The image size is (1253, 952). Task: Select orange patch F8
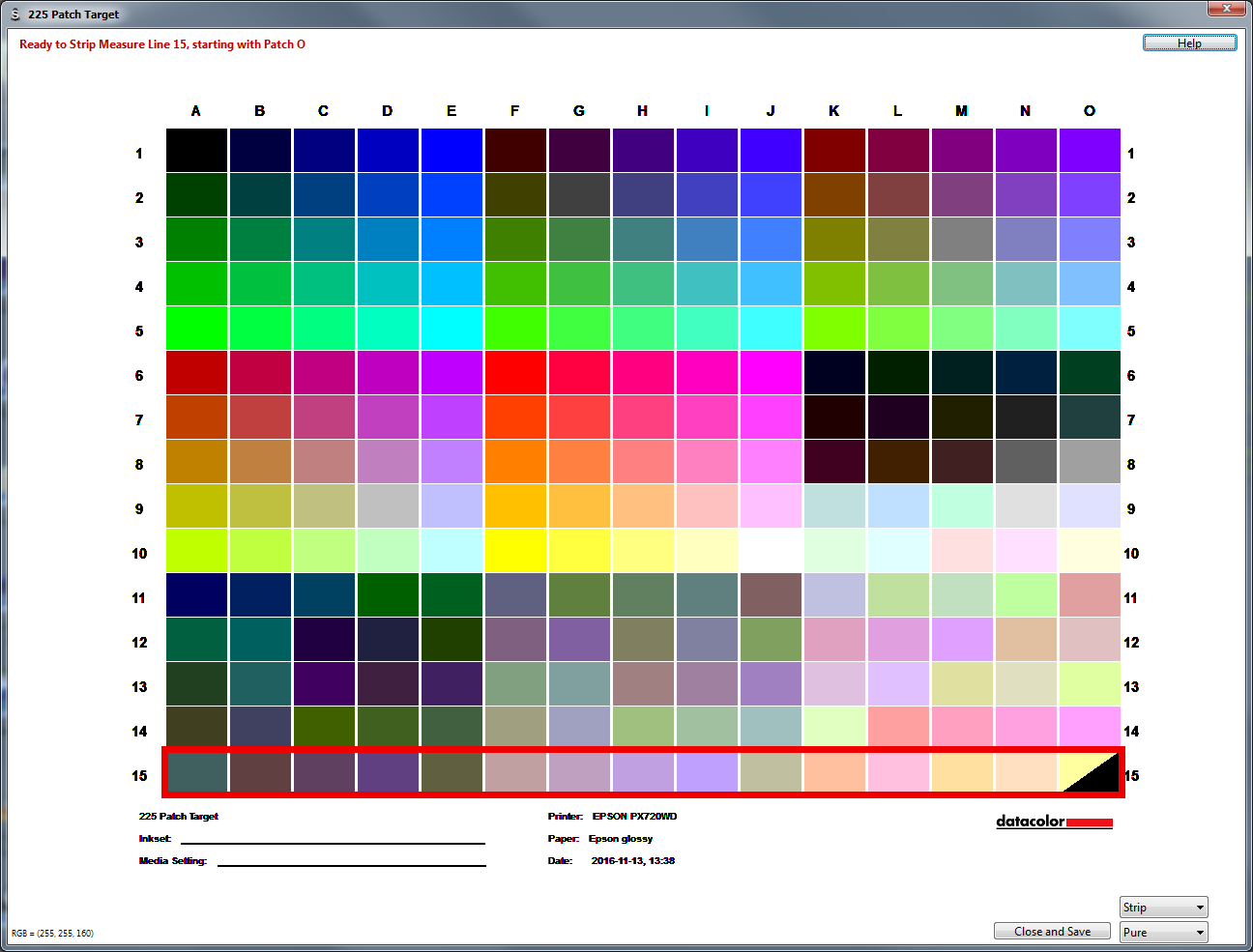pyautogui.click(x=515, y=462)
